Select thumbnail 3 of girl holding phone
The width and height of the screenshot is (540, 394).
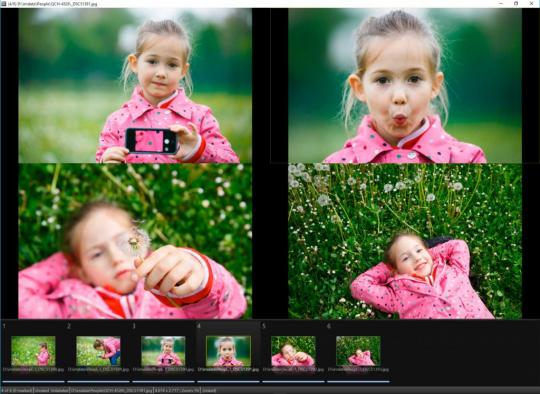[163, 351]
